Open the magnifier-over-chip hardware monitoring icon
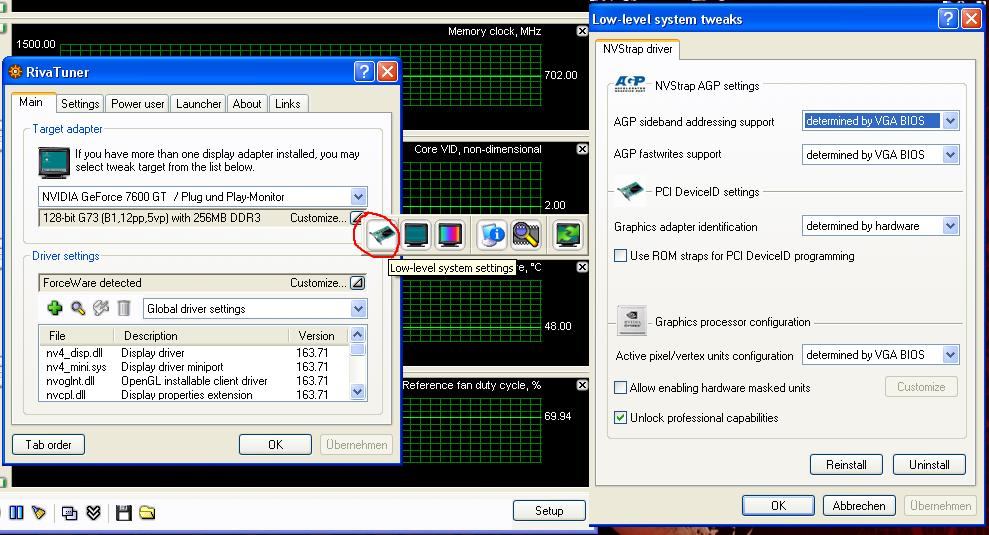The image size is (989, 535). pyautogui.click(x=525, y=235)
